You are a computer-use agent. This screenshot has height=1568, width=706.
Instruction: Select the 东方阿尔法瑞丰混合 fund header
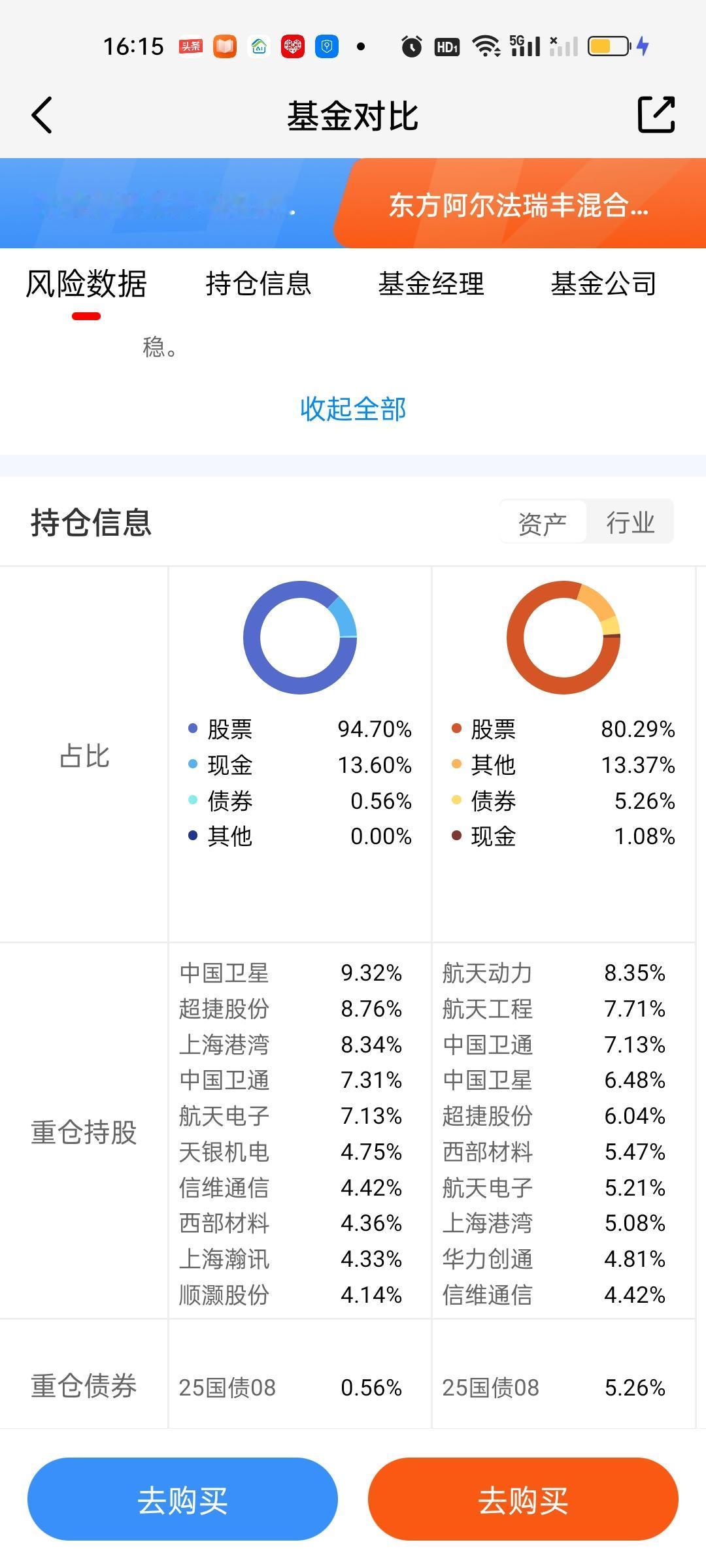pyautogui.click(x=520, y=205)
